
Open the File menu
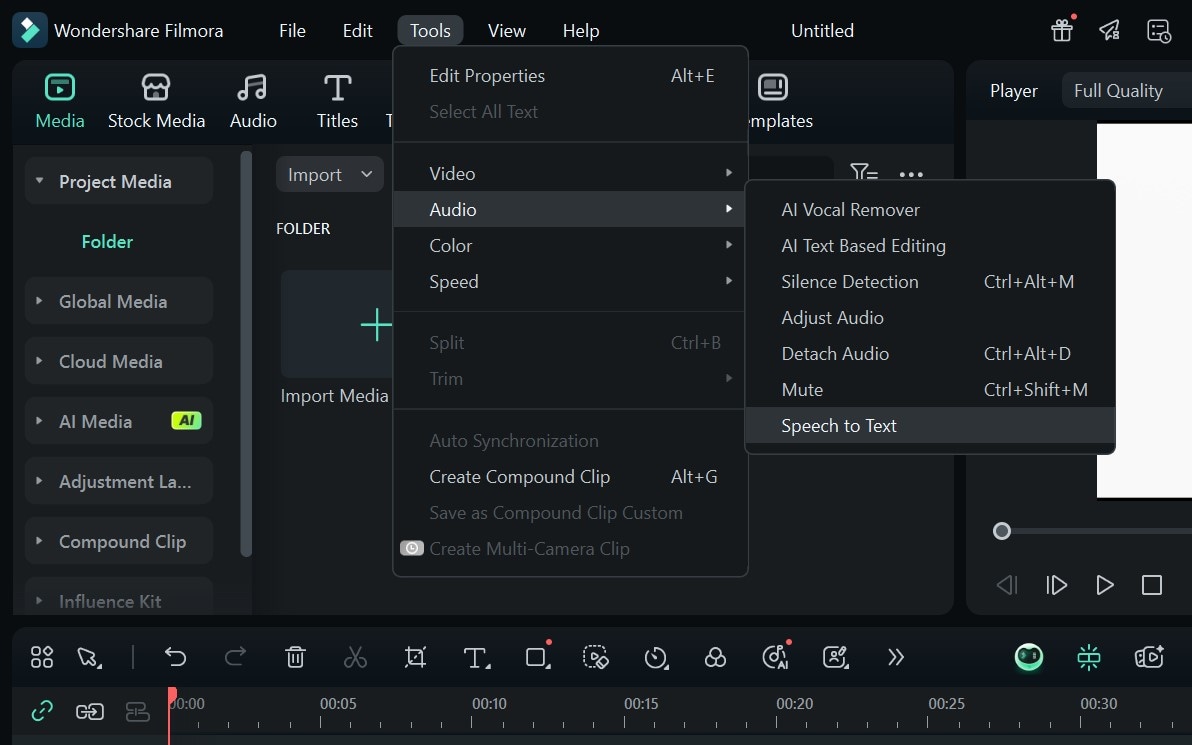point(292,30)
